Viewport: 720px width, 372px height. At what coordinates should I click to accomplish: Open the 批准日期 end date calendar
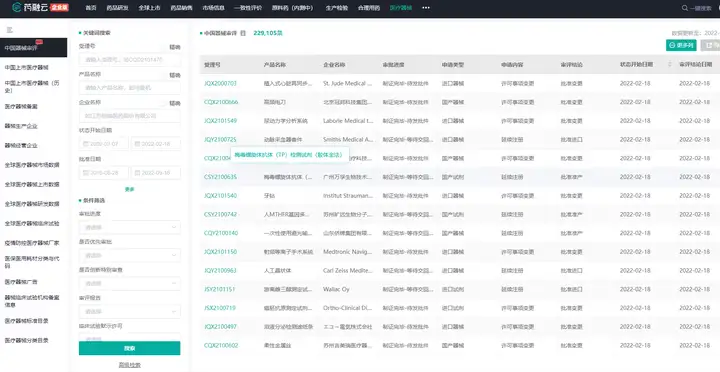tap(156, 173)
